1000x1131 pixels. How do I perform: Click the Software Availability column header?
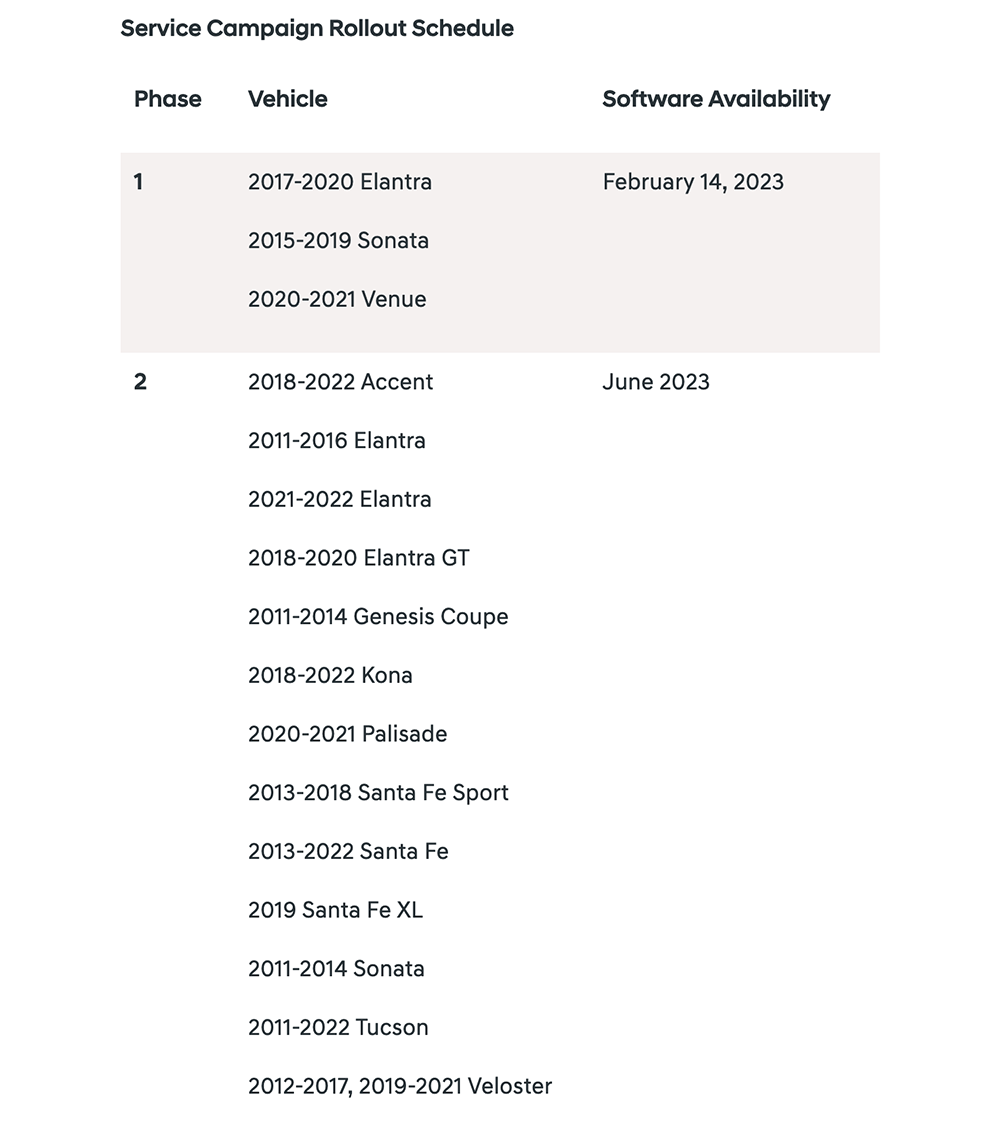coord(716,99)
